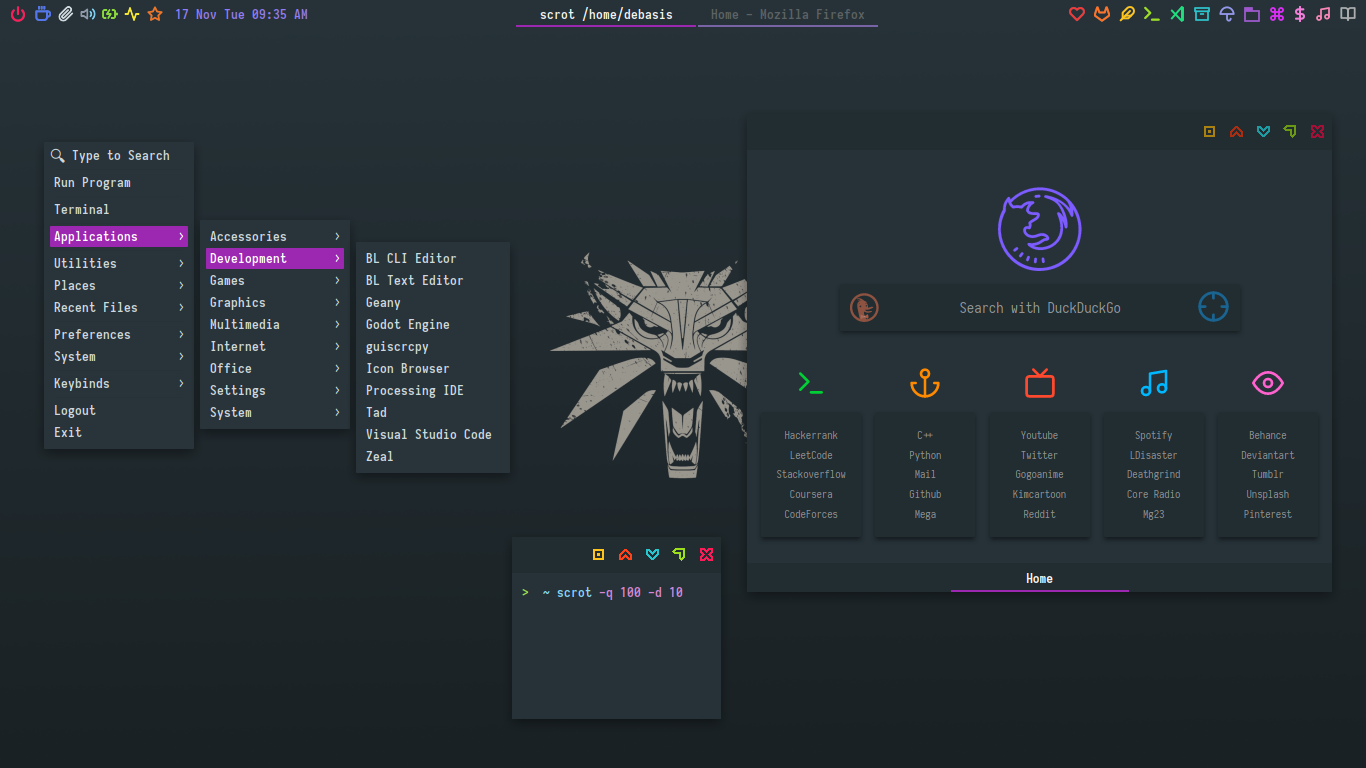Click the date and time in panel
Image resolution: width=1366 pixels, height=768 pixels.
[x=241, y=14]
